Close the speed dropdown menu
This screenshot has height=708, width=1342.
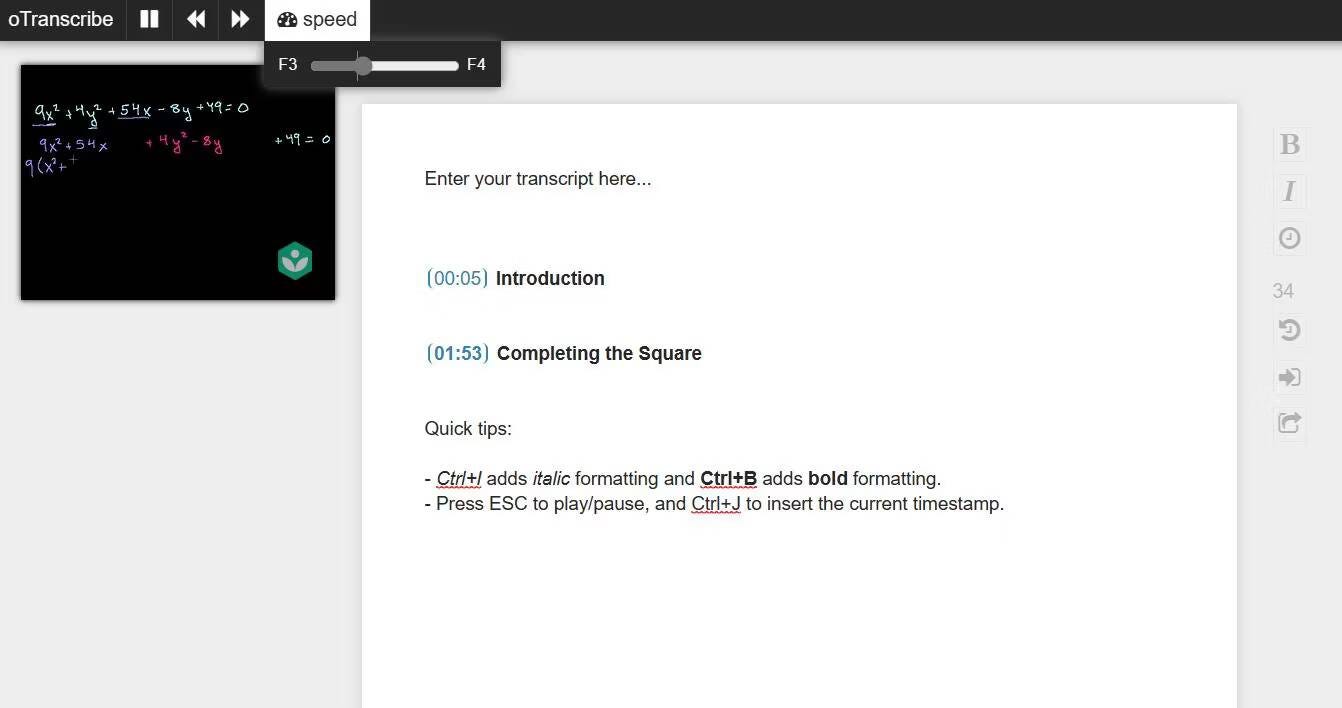(x=317, y=20)
